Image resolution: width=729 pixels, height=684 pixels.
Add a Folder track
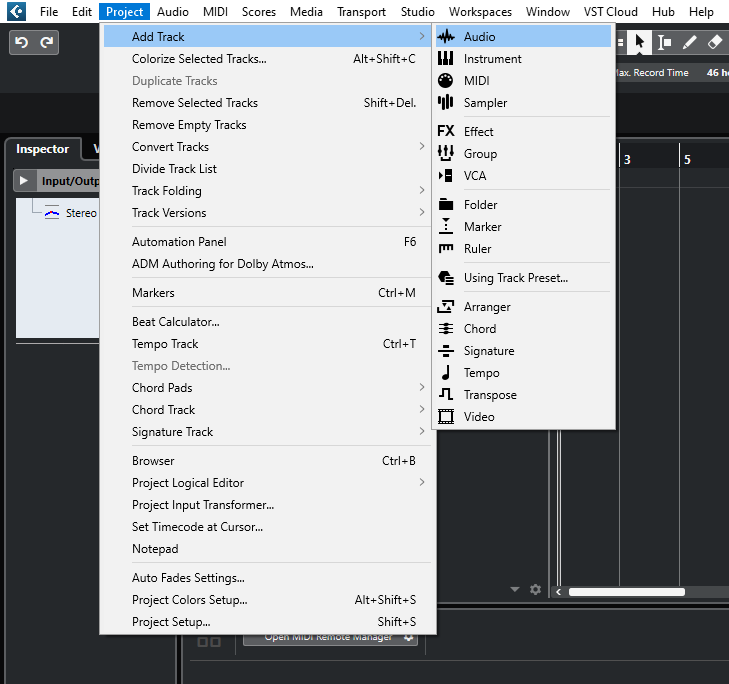point(524,205)
